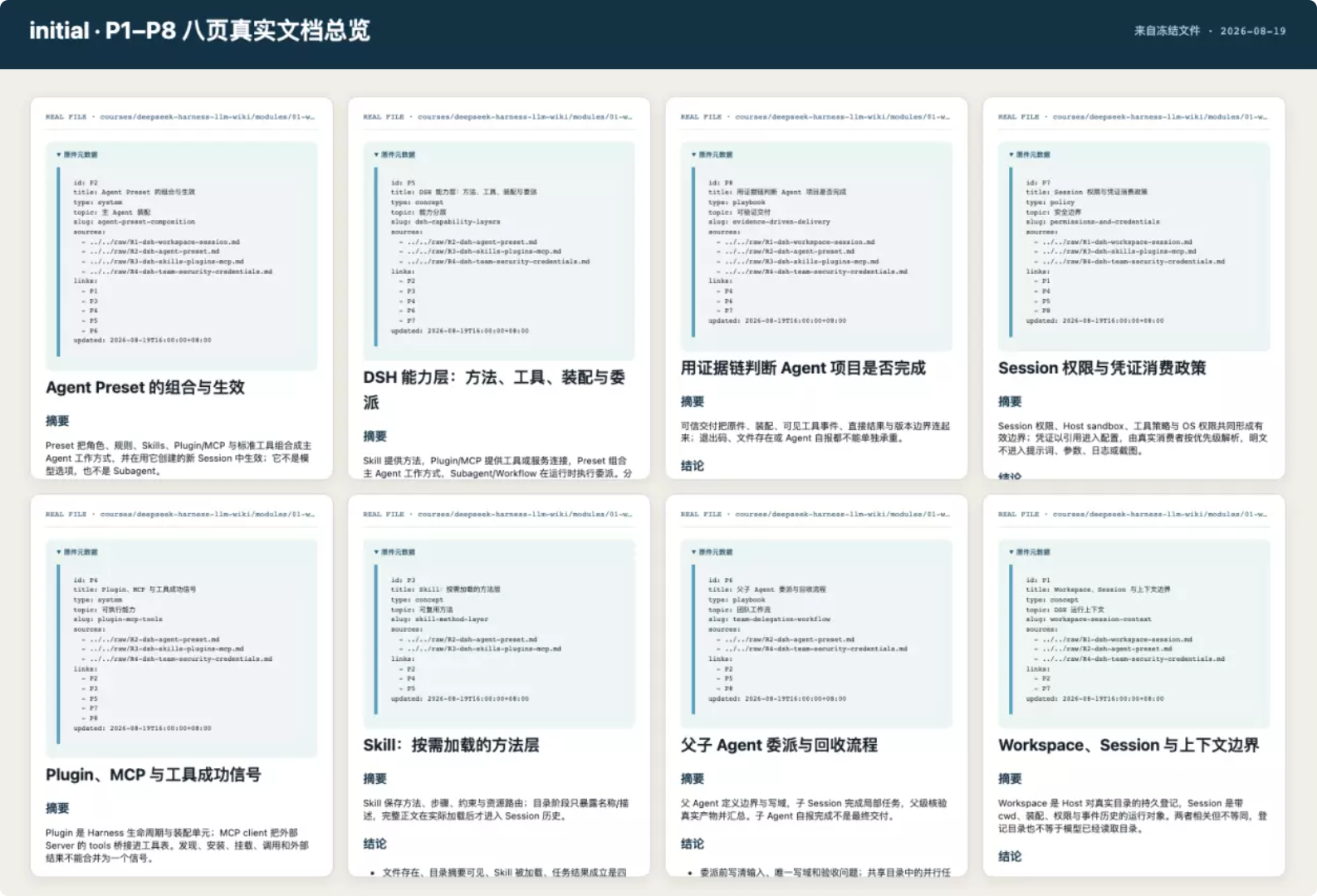The image size is (1317, 896).
Task: Click slug 'plugin-mcp-tools' line
Action: click(x=118, y=619)
